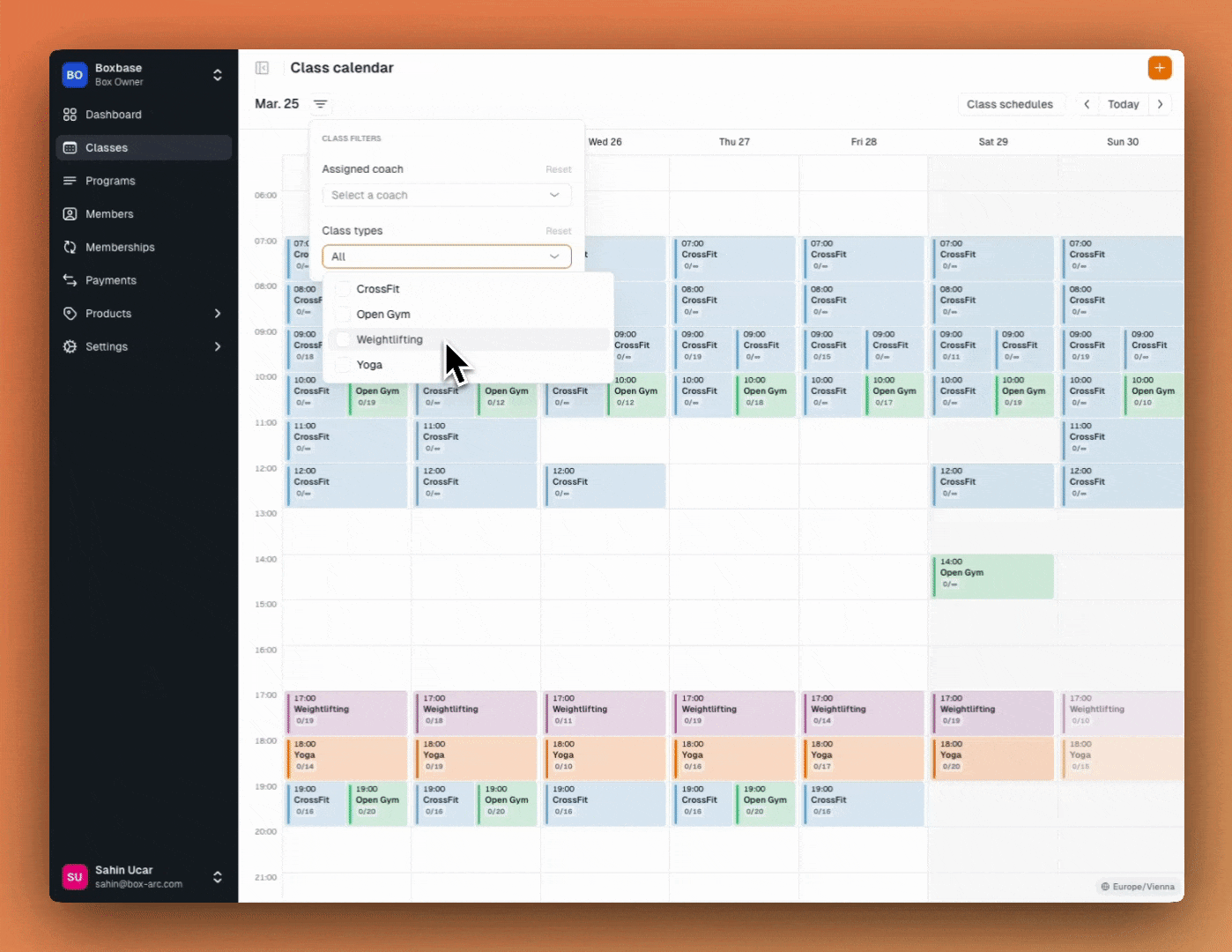Enable the Yoga class type filter
Image resolution: width=1232 pixels, height=952 pixels.
343,365
